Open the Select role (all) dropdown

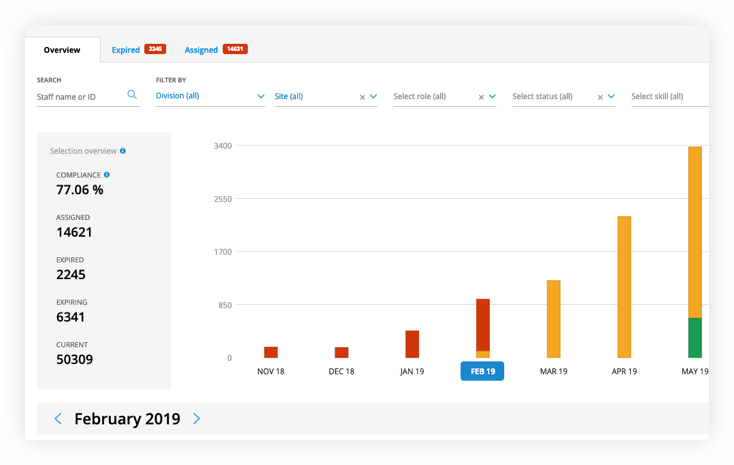pos(492,97)
